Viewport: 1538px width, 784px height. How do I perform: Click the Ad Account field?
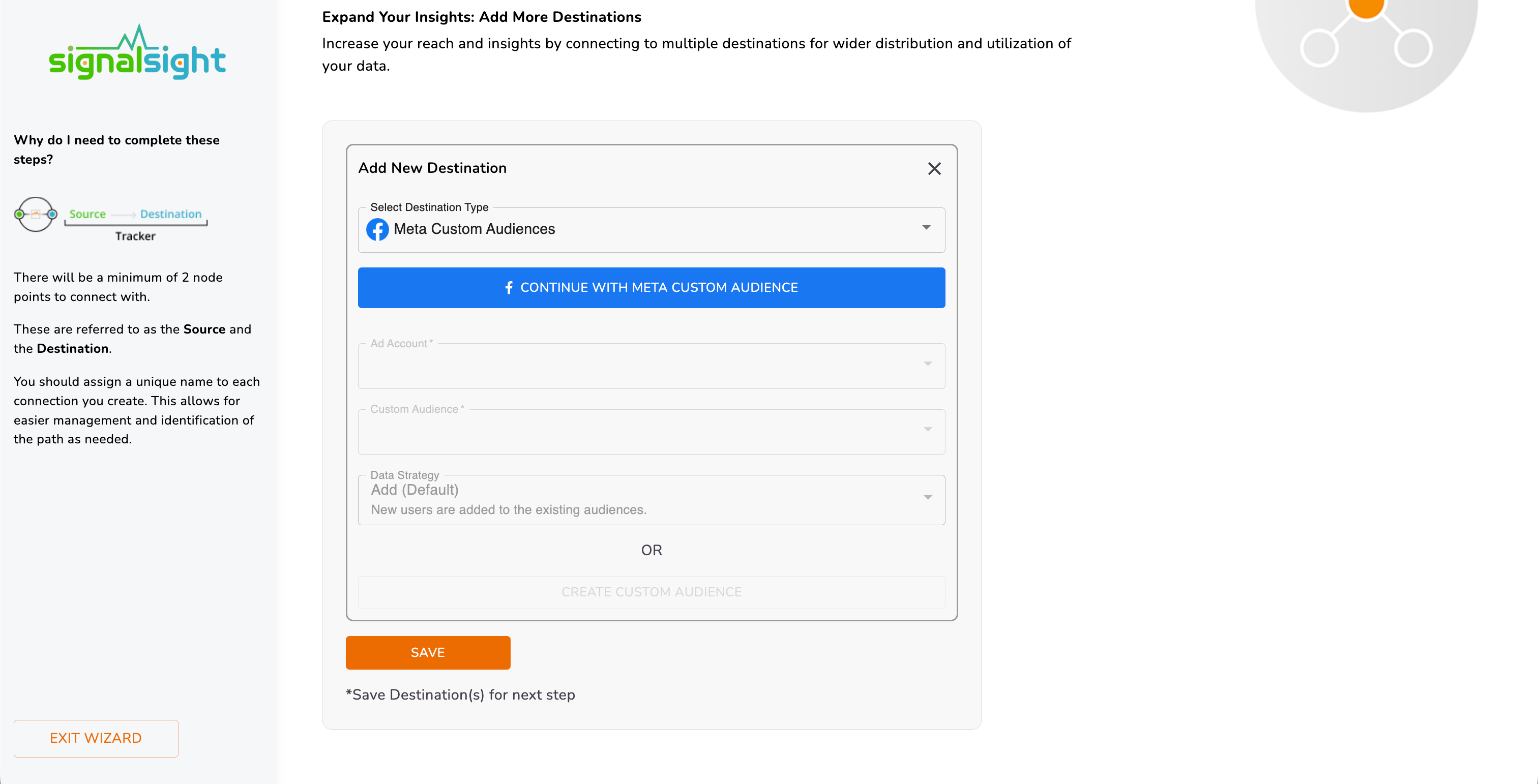(652, 366)
